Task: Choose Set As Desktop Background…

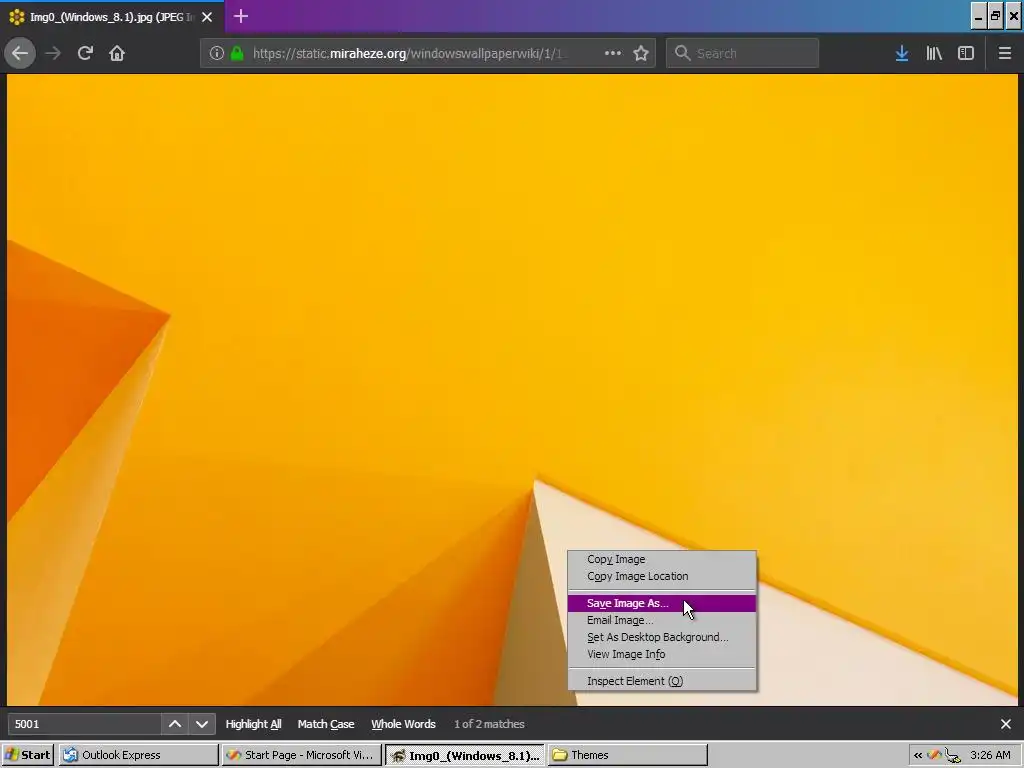Action: (662, 637)
